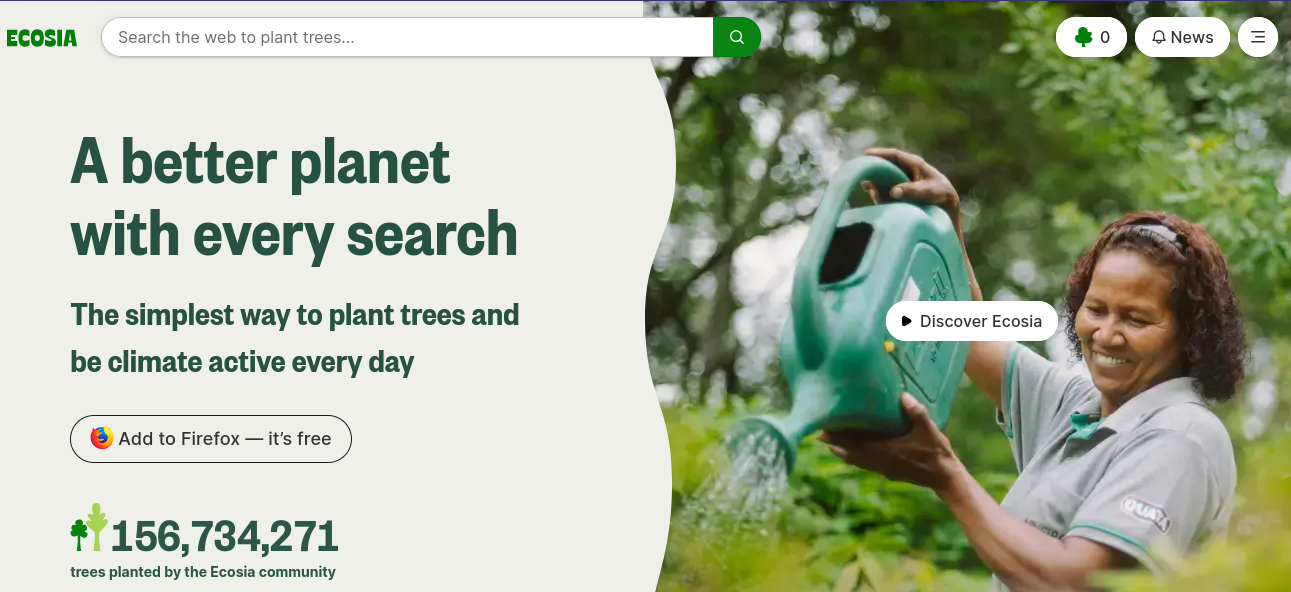Click the Ecosia logo
Viewport: 1291px width, 592px height.
point(42,38)
